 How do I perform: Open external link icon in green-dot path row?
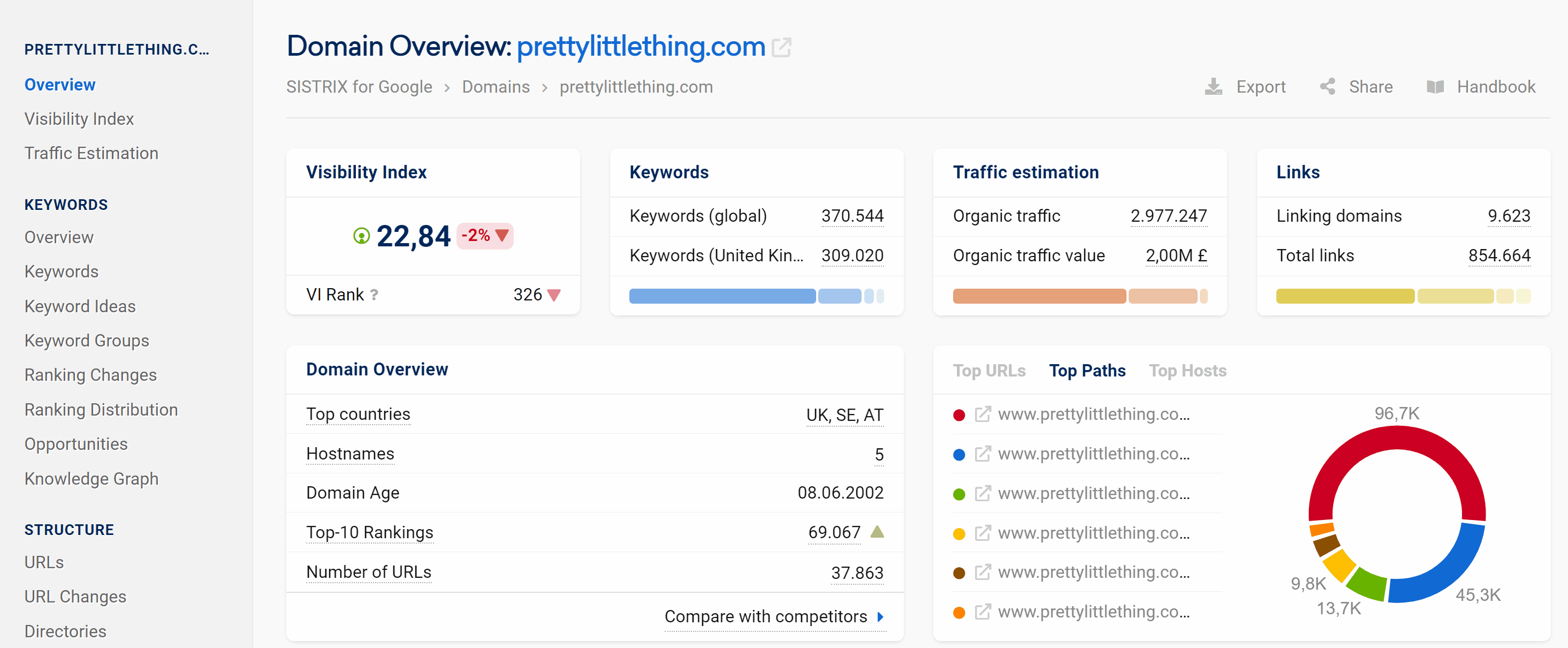[x=983, y=493]
